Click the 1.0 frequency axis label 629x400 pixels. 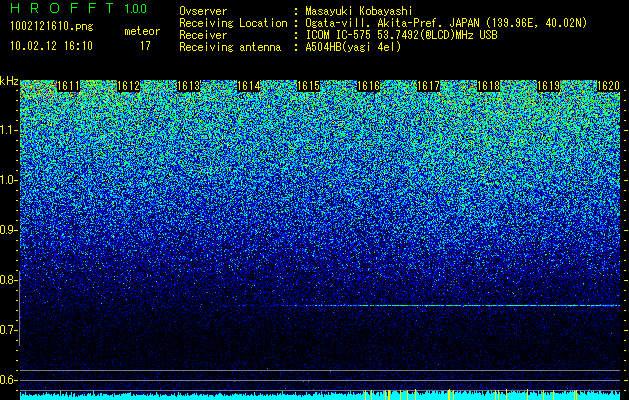[x=8, y=180]
